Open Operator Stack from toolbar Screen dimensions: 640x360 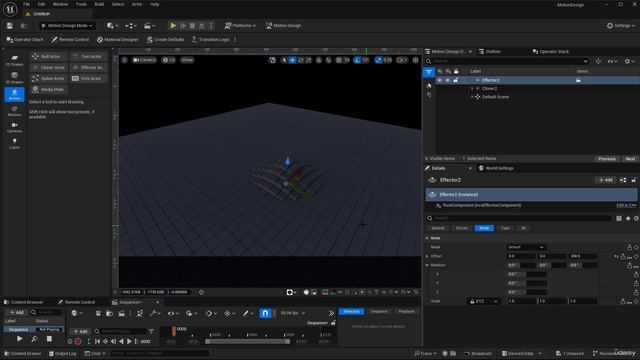(x=25, y=40)
